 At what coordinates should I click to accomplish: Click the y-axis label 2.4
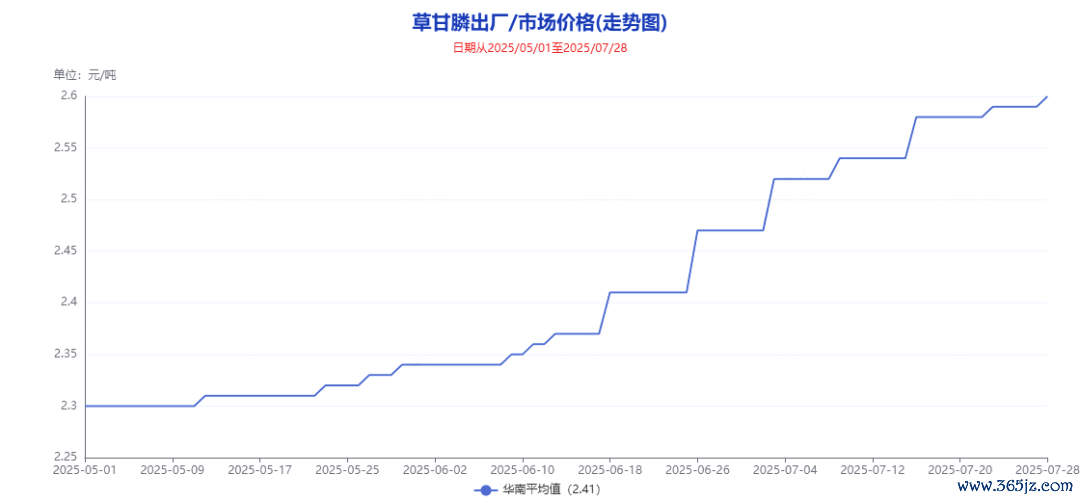[x=68, y=303]
